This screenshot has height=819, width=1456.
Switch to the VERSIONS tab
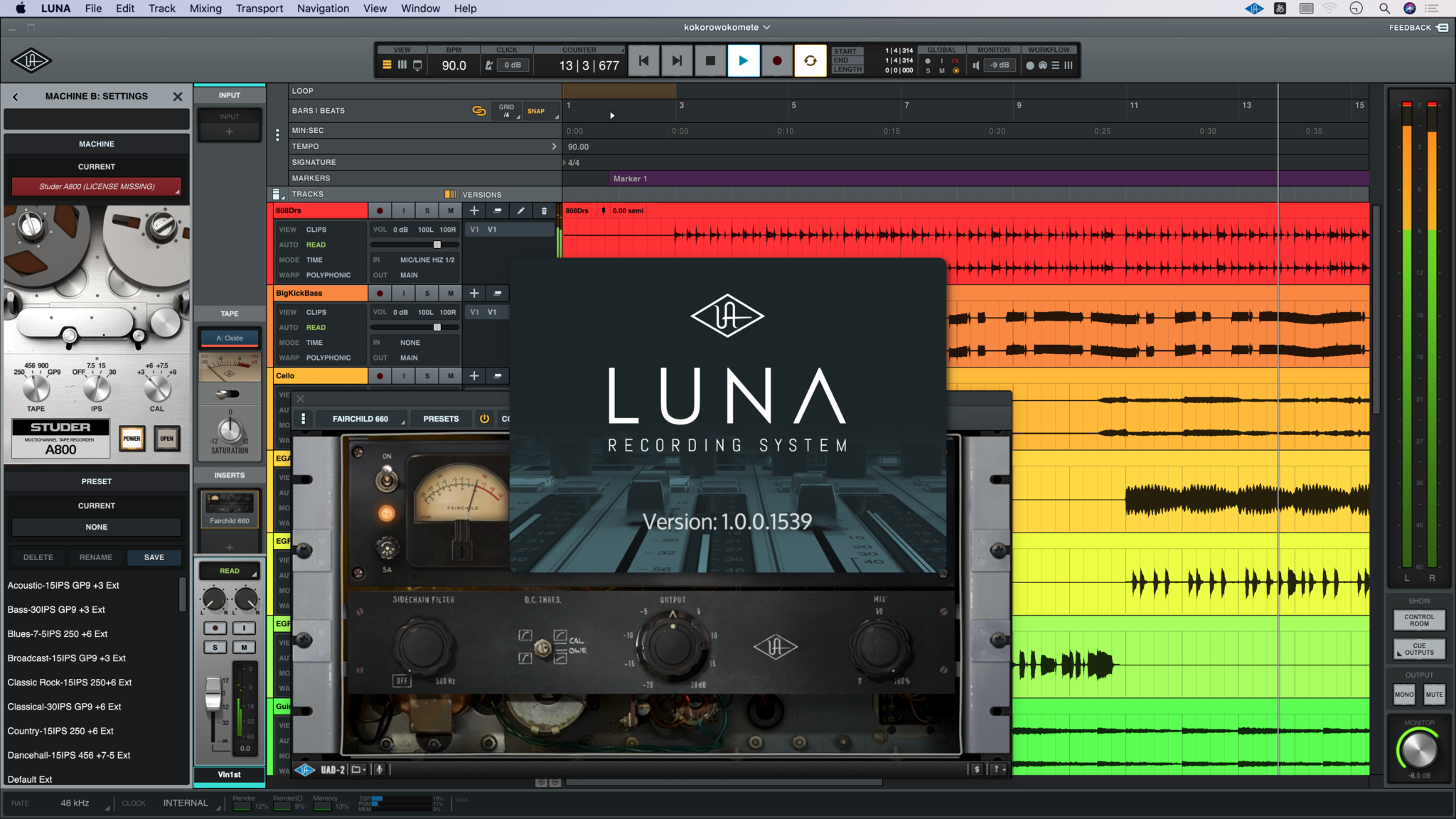pyautogui.click(x=482, y=193)
